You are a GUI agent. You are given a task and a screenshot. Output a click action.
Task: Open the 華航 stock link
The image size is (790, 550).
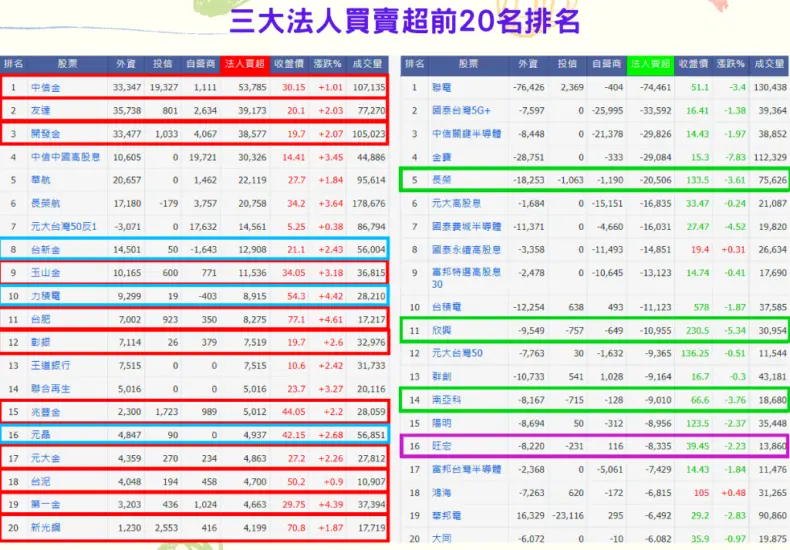tap(40, 180)
